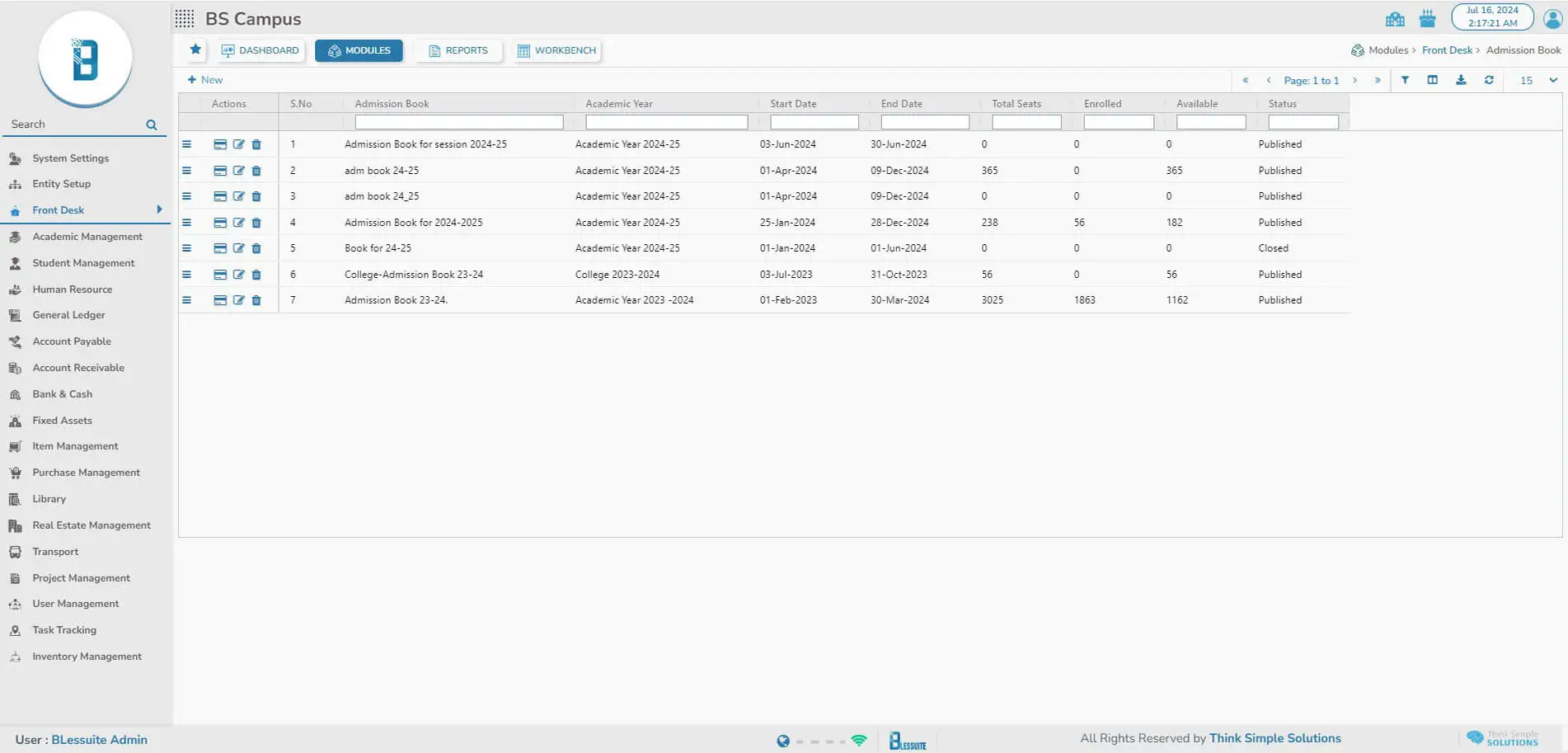The image size is (1568, 753).
Task: Edit the 'adm book 24-25' row
Action: pyautogui.click(x=238, y=171)
